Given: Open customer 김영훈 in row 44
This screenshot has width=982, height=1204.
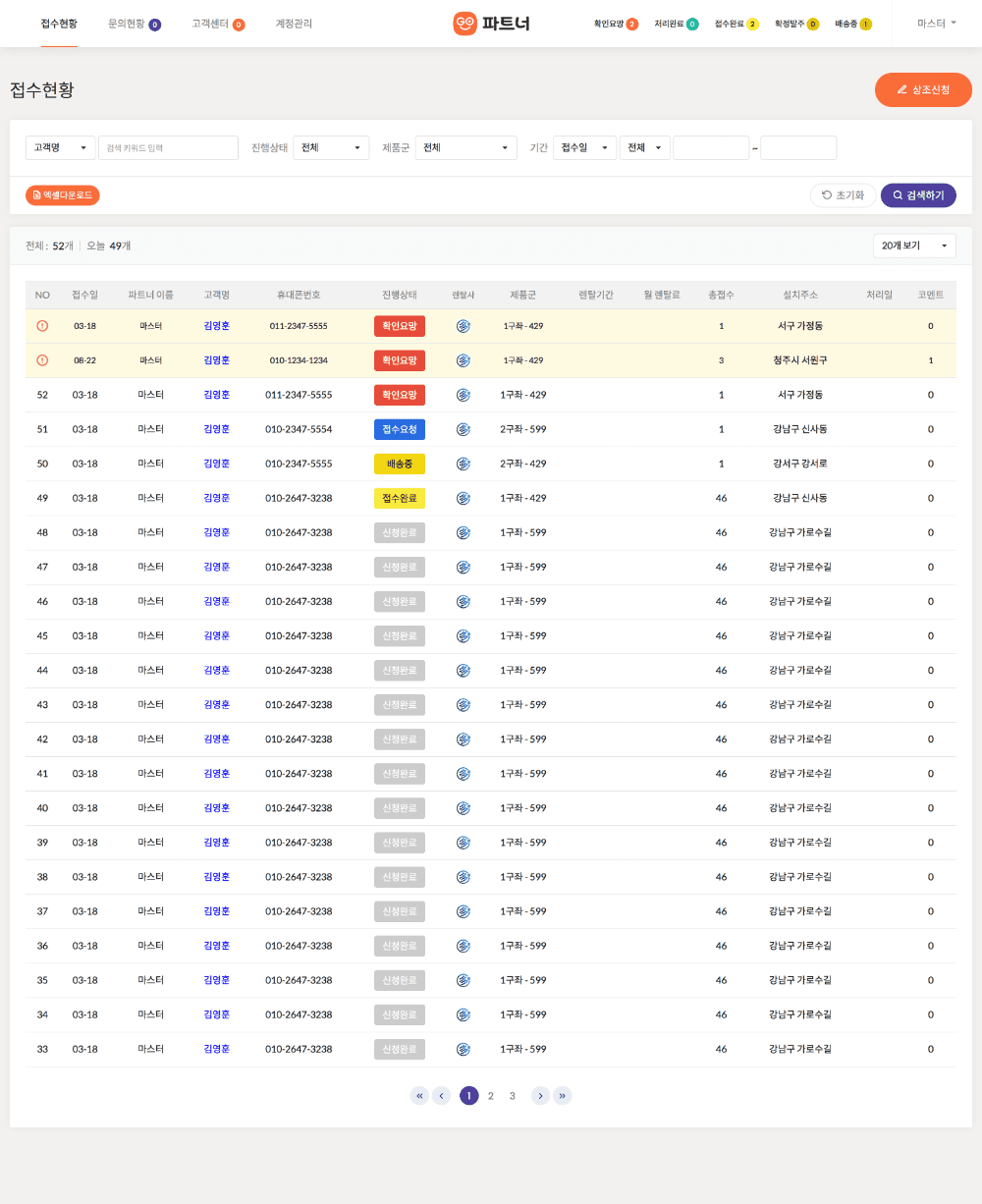Looking at the screenshot, I should click(x=216, y=670).
